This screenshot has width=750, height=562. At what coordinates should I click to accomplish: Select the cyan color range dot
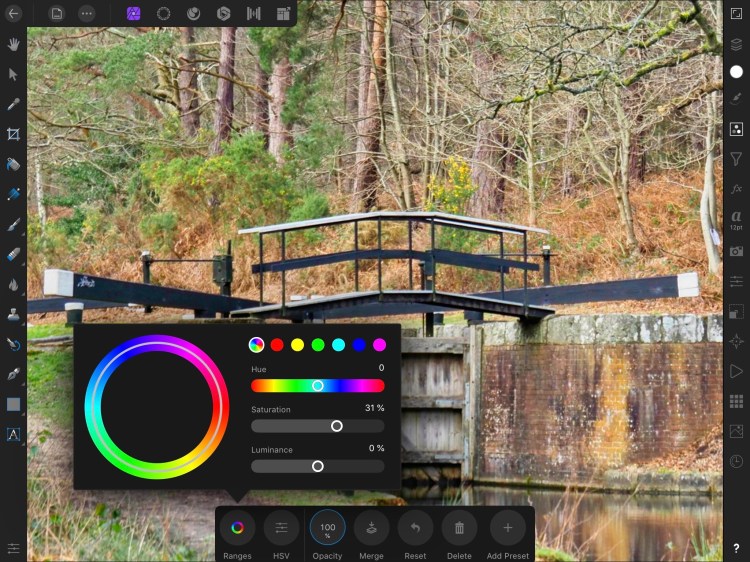pyautogui.click(x=338, y=345)
